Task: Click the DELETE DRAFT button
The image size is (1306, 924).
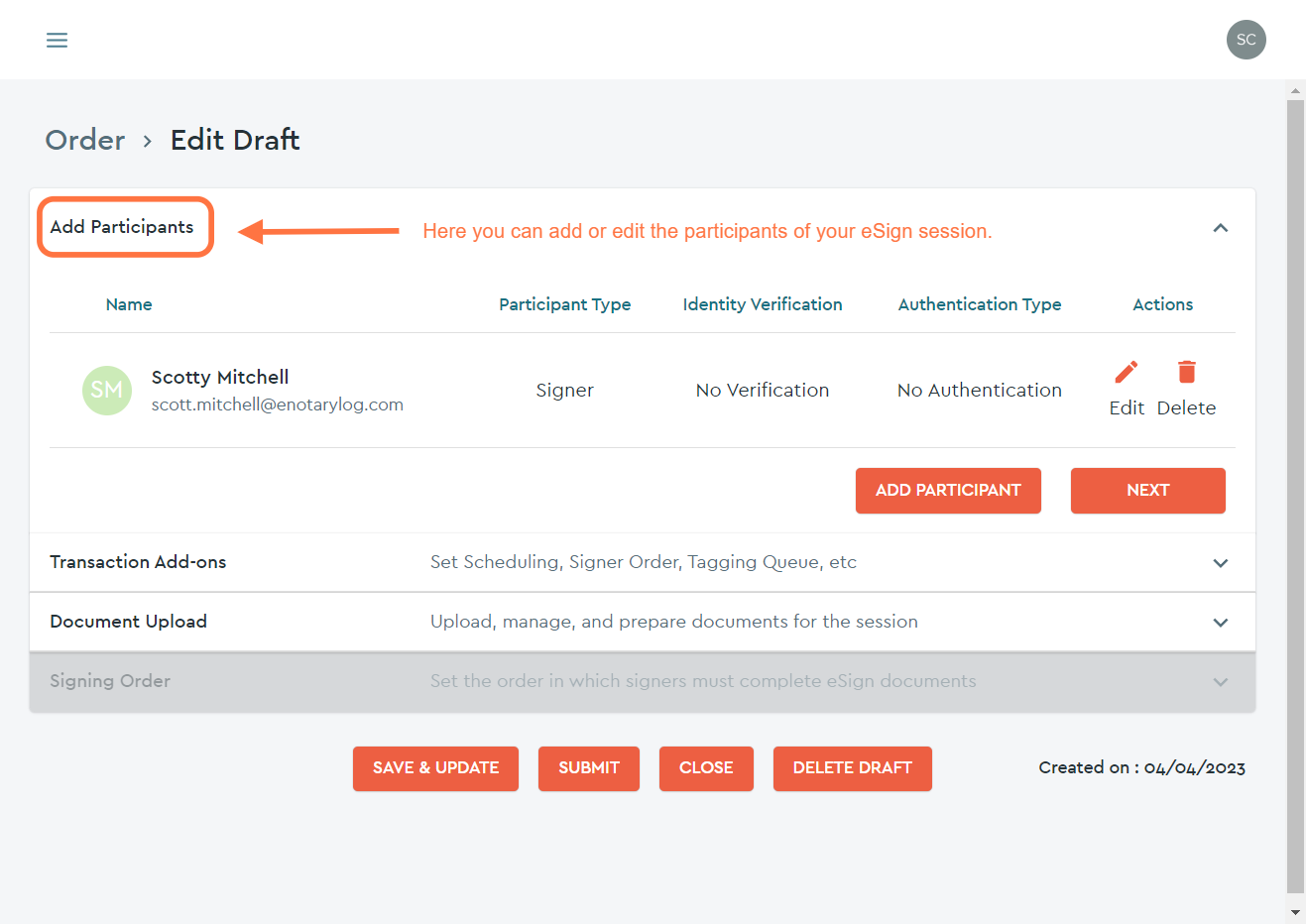Action: 853,768
